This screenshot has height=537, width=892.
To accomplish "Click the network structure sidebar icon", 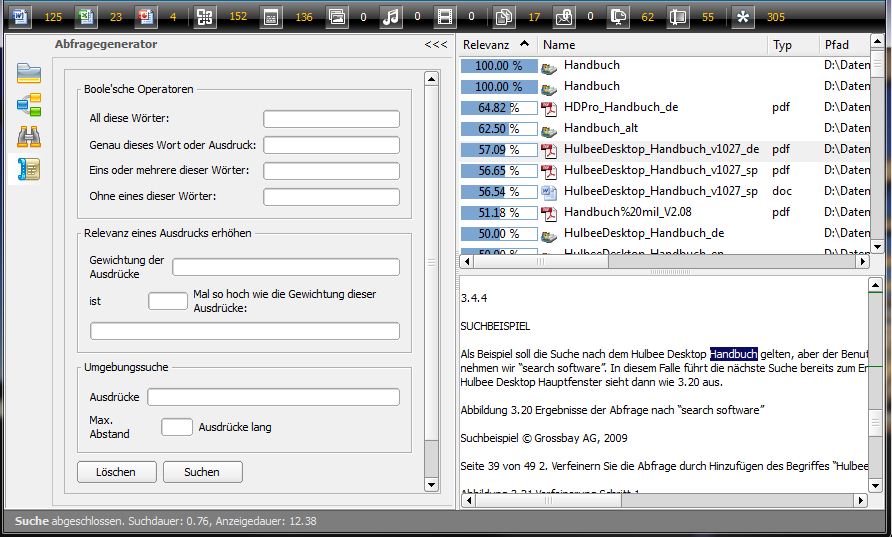I will click(x=29, y=104).
